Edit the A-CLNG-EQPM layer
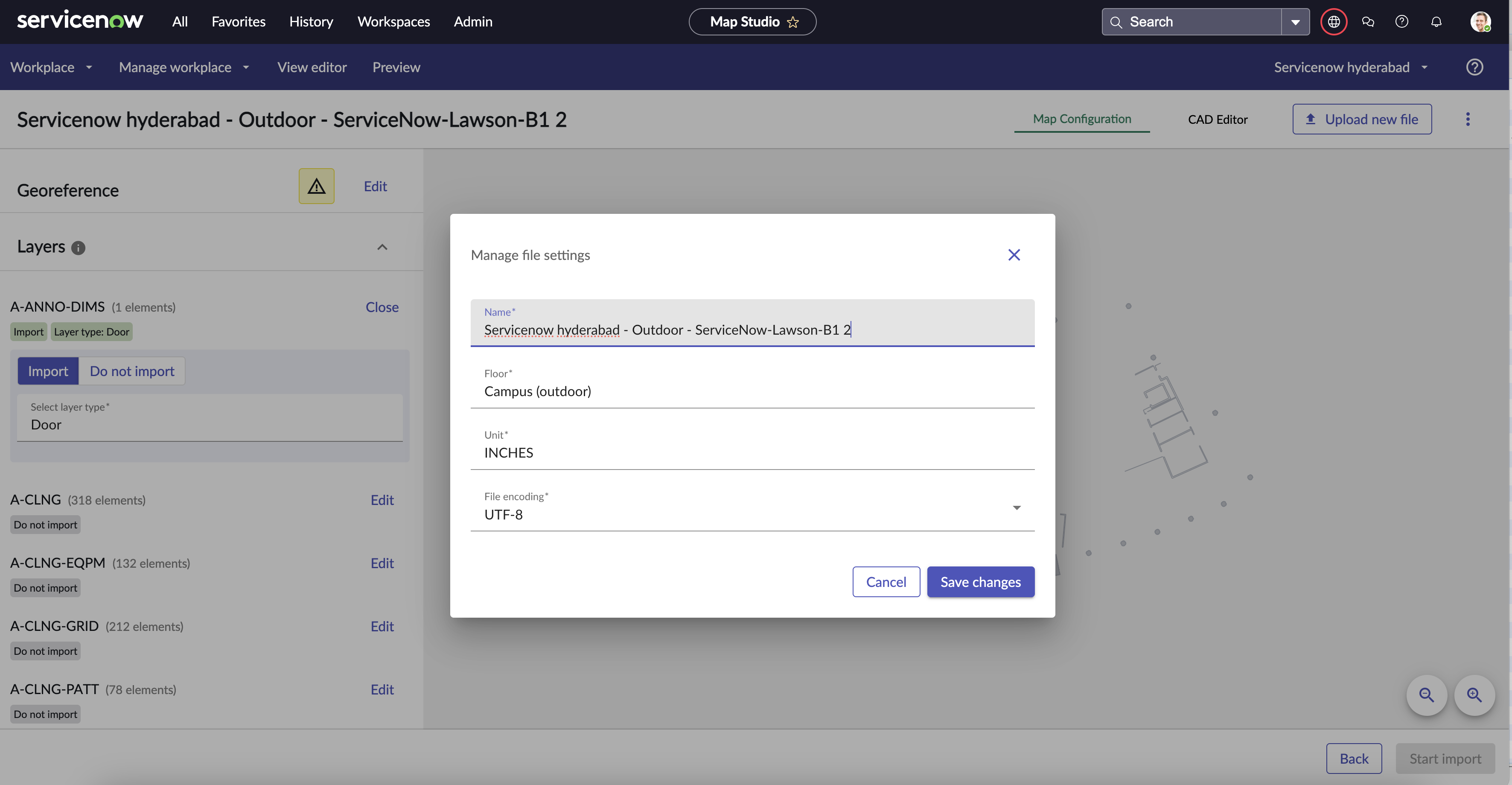Image resolution: width=1512 pixels, height=785 pixels. [382, 563]
